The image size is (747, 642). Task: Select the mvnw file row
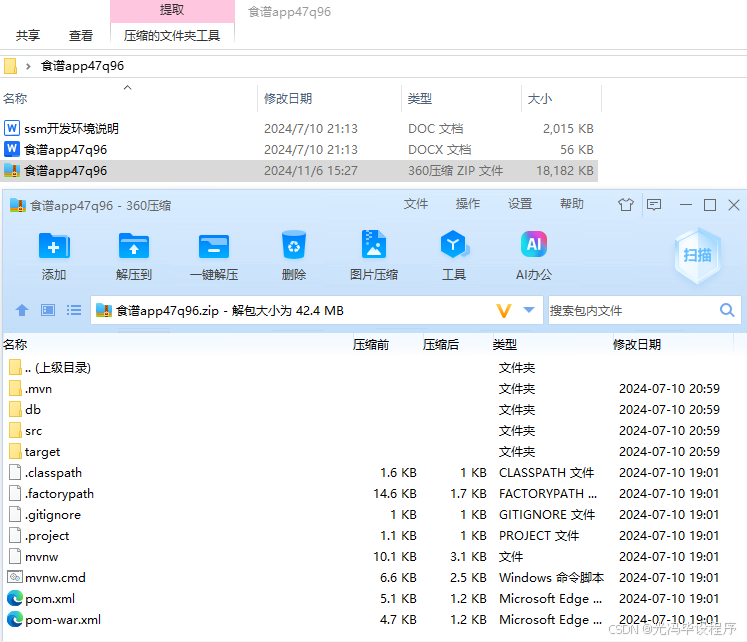tap(372, 556)
